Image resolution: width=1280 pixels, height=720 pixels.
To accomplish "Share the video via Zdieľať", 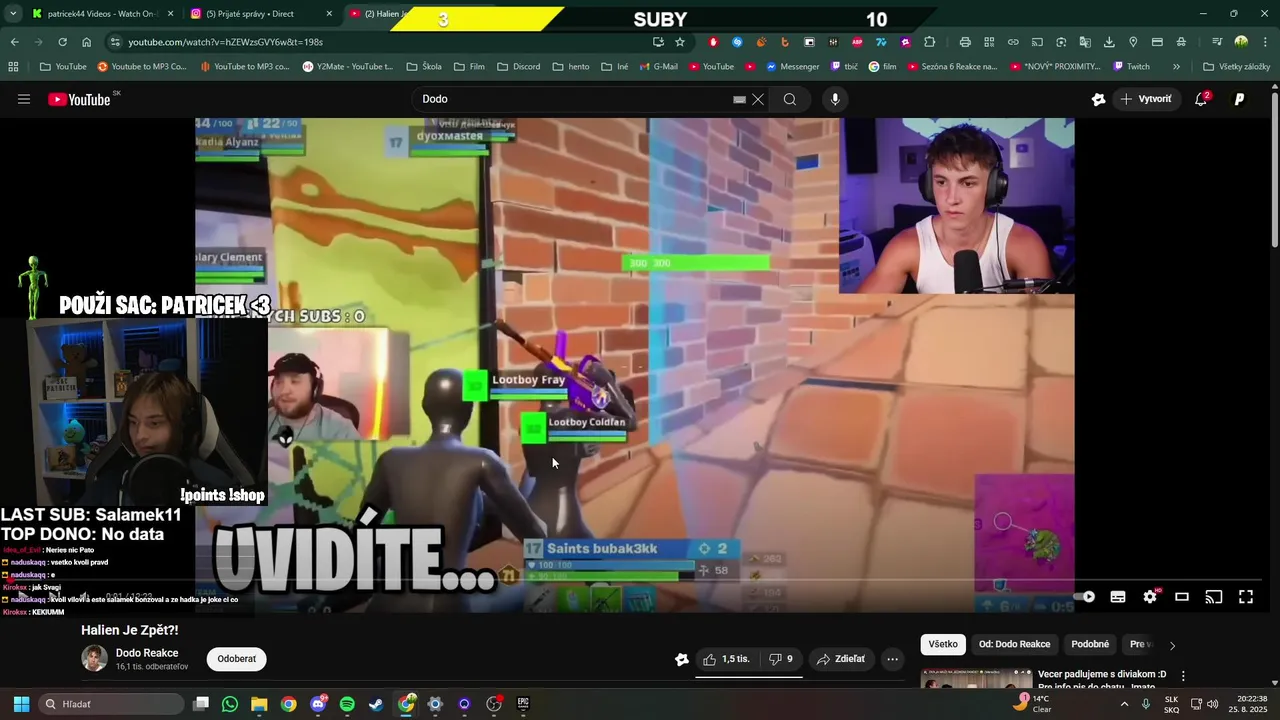I will click(841, 659).
